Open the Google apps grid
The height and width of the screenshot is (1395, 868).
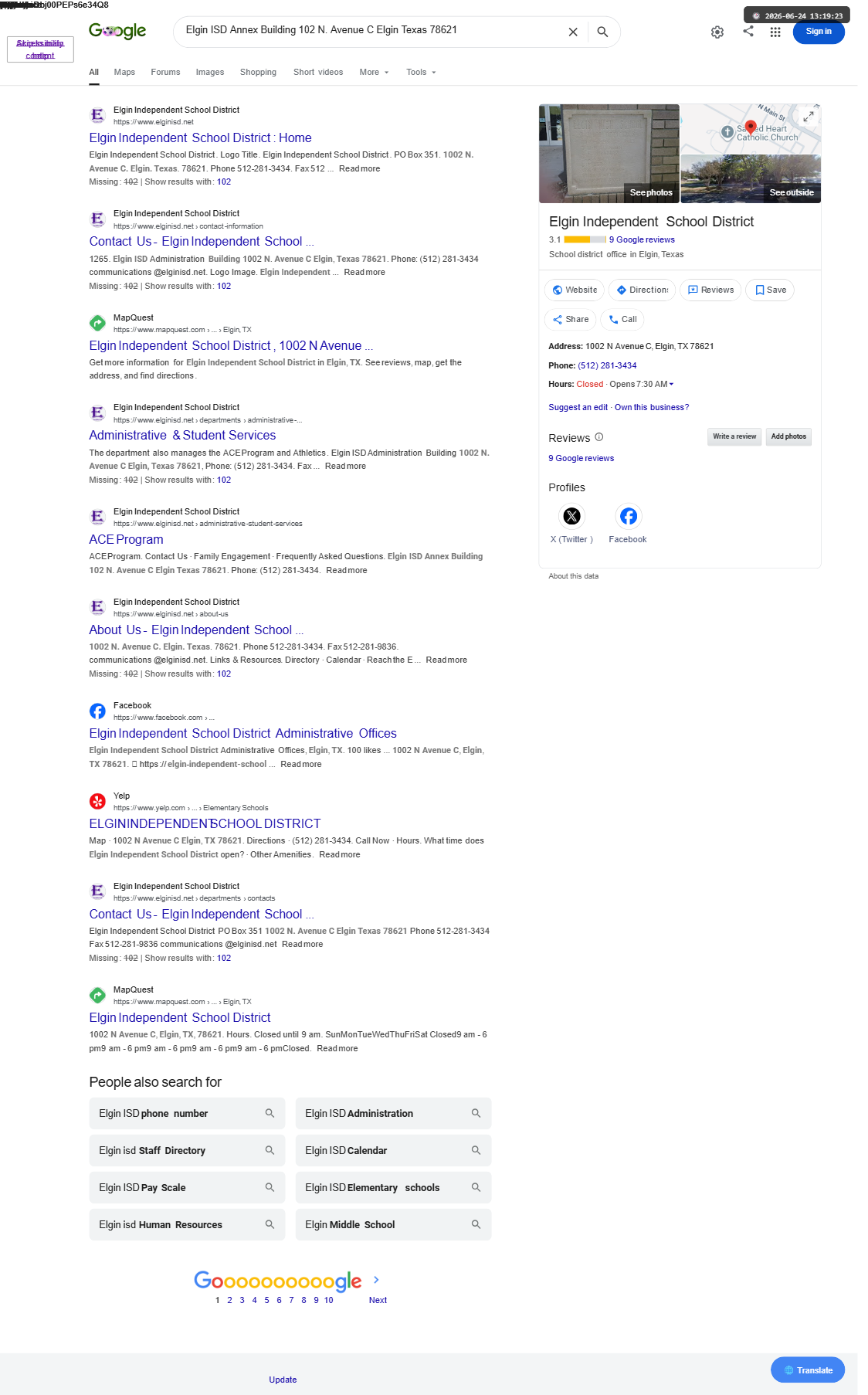[x=775, y=32]
